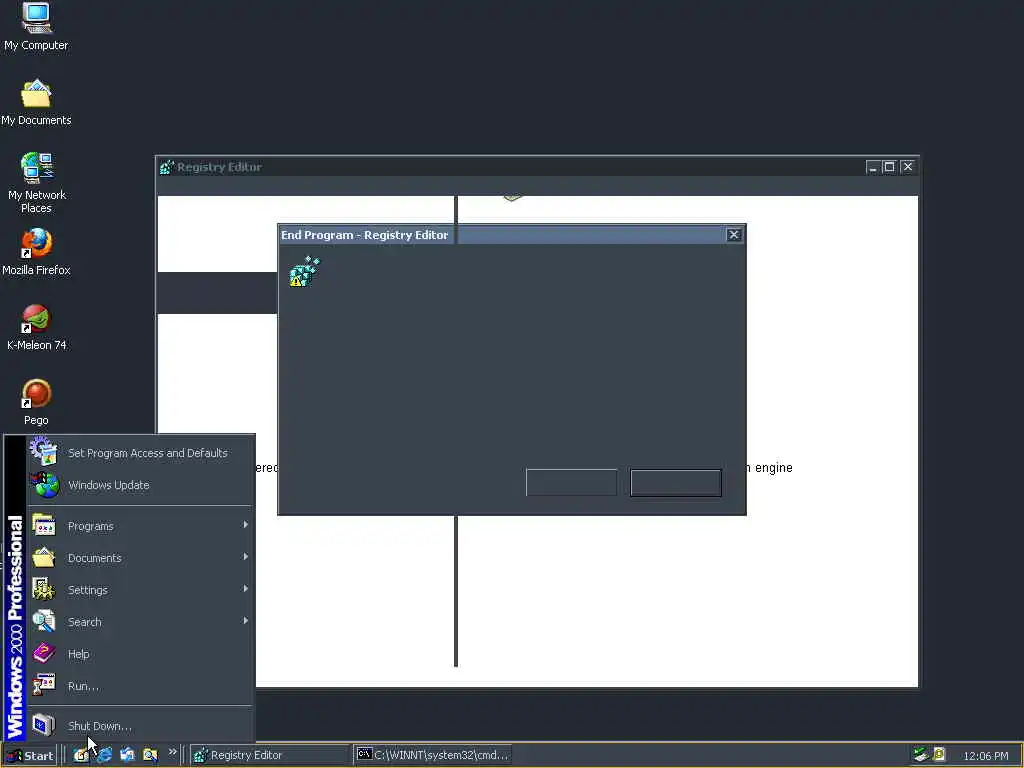
Task: Click the unfocused blank button in End Program dialog
Action: pos(571,483)
